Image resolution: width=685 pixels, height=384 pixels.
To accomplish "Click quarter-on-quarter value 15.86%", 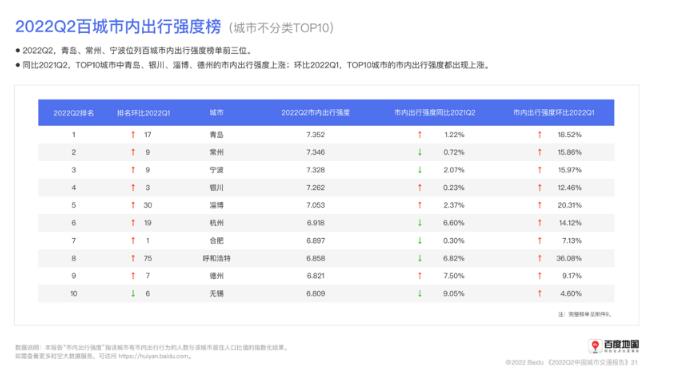I will tap(569, 152).
